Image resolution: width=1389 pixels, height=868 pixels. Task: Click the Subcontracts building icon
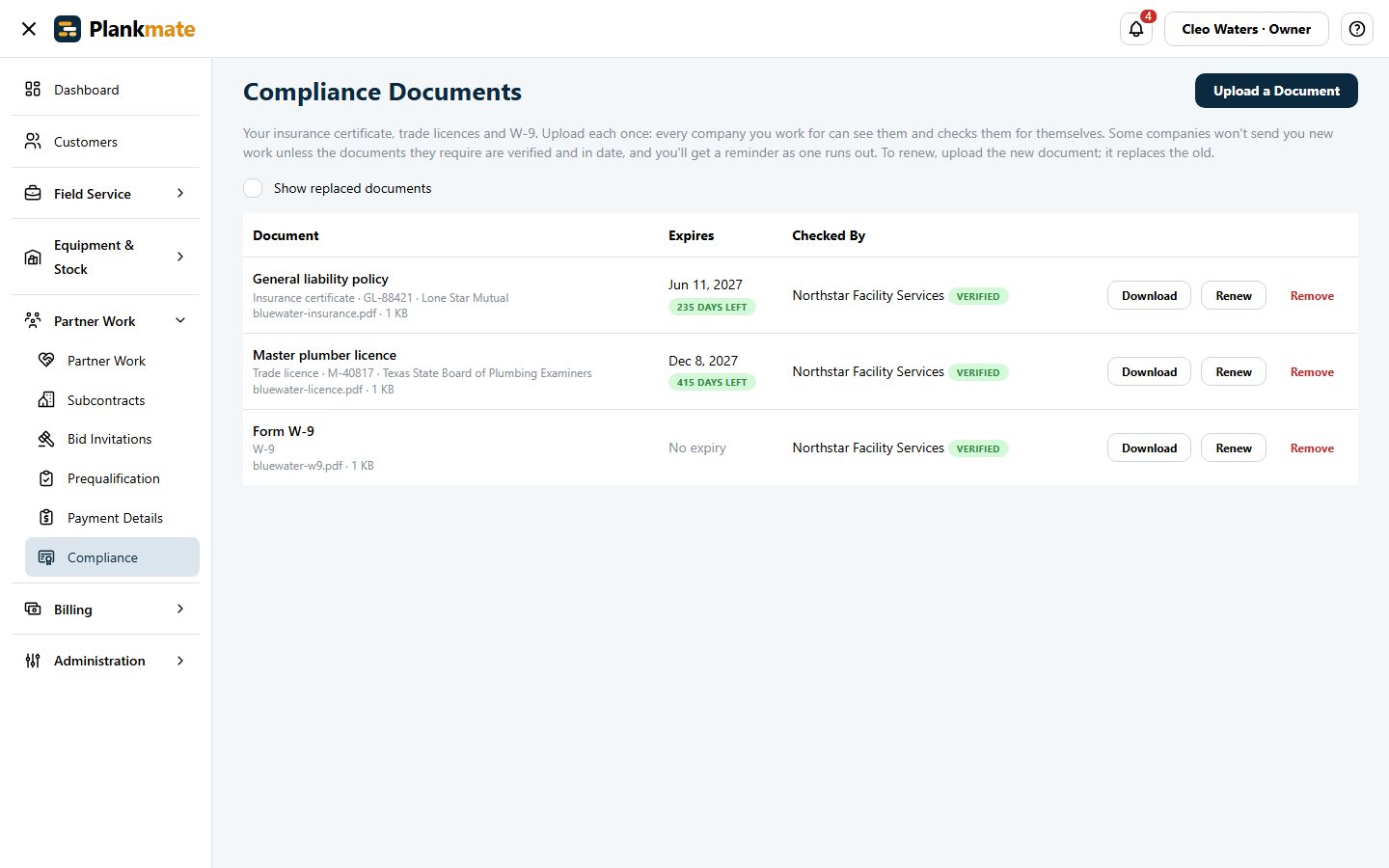pyautogui.click(x=46, y=400)
